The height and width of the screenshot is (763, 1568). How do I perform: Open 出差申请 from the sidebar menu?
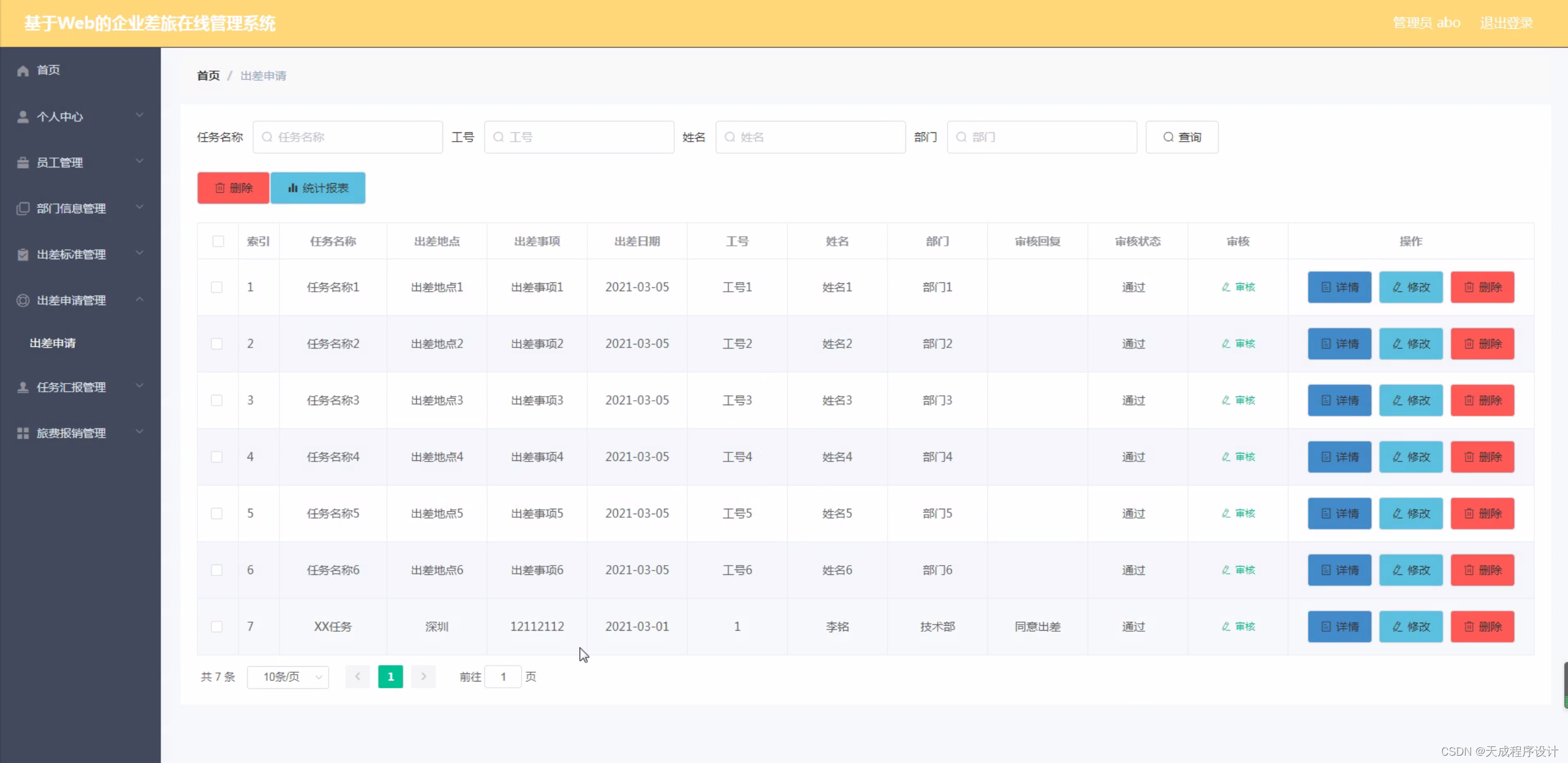click(52, 343)
